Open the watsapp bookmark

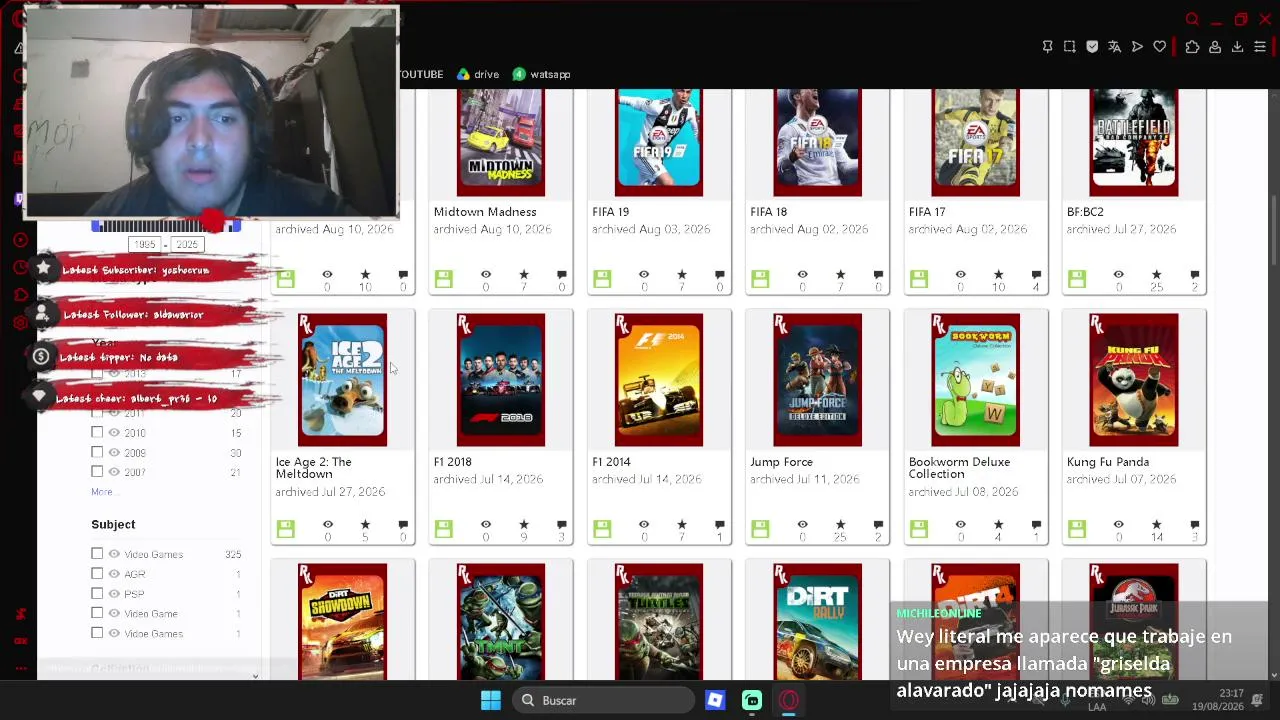pos(541,74)
